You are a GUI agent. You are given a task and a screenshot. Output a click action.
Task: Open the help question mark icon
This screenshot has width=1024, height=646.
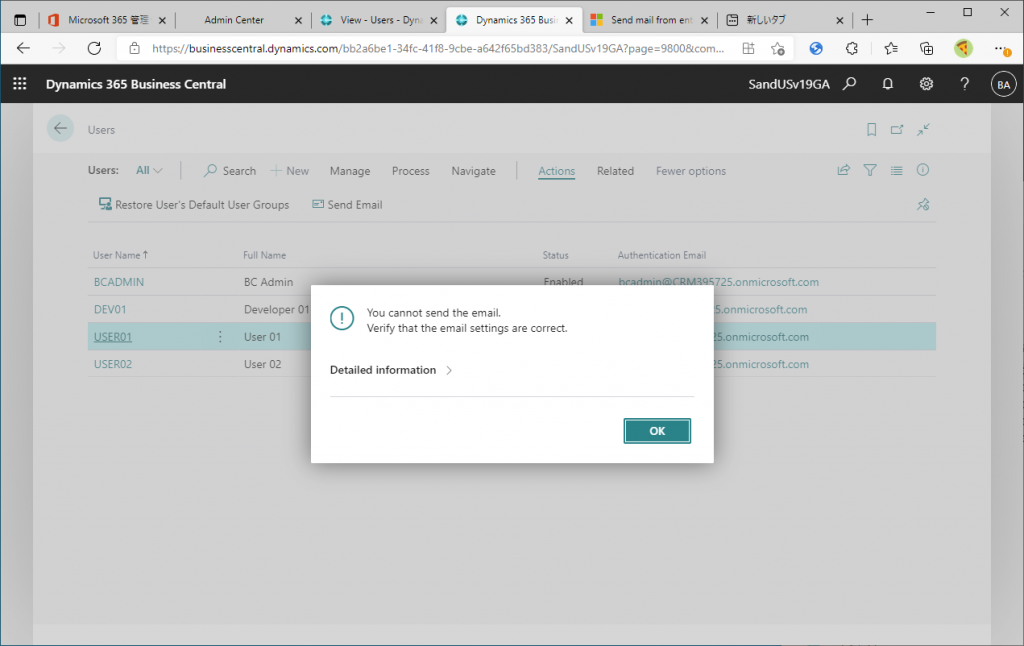coord(965,84)
